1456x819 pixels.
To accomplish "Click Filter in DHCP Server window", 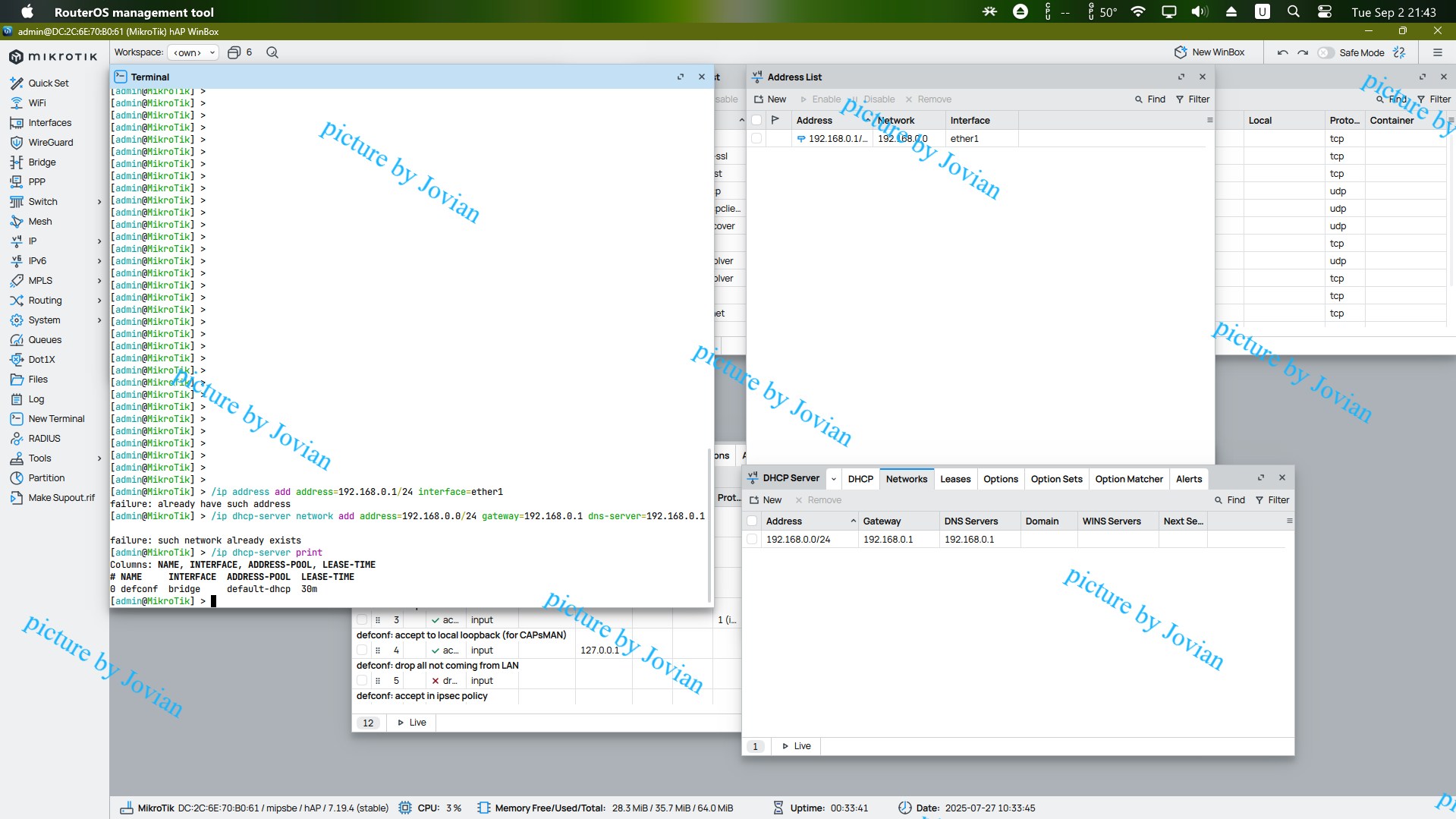I will click(1272, 500).
